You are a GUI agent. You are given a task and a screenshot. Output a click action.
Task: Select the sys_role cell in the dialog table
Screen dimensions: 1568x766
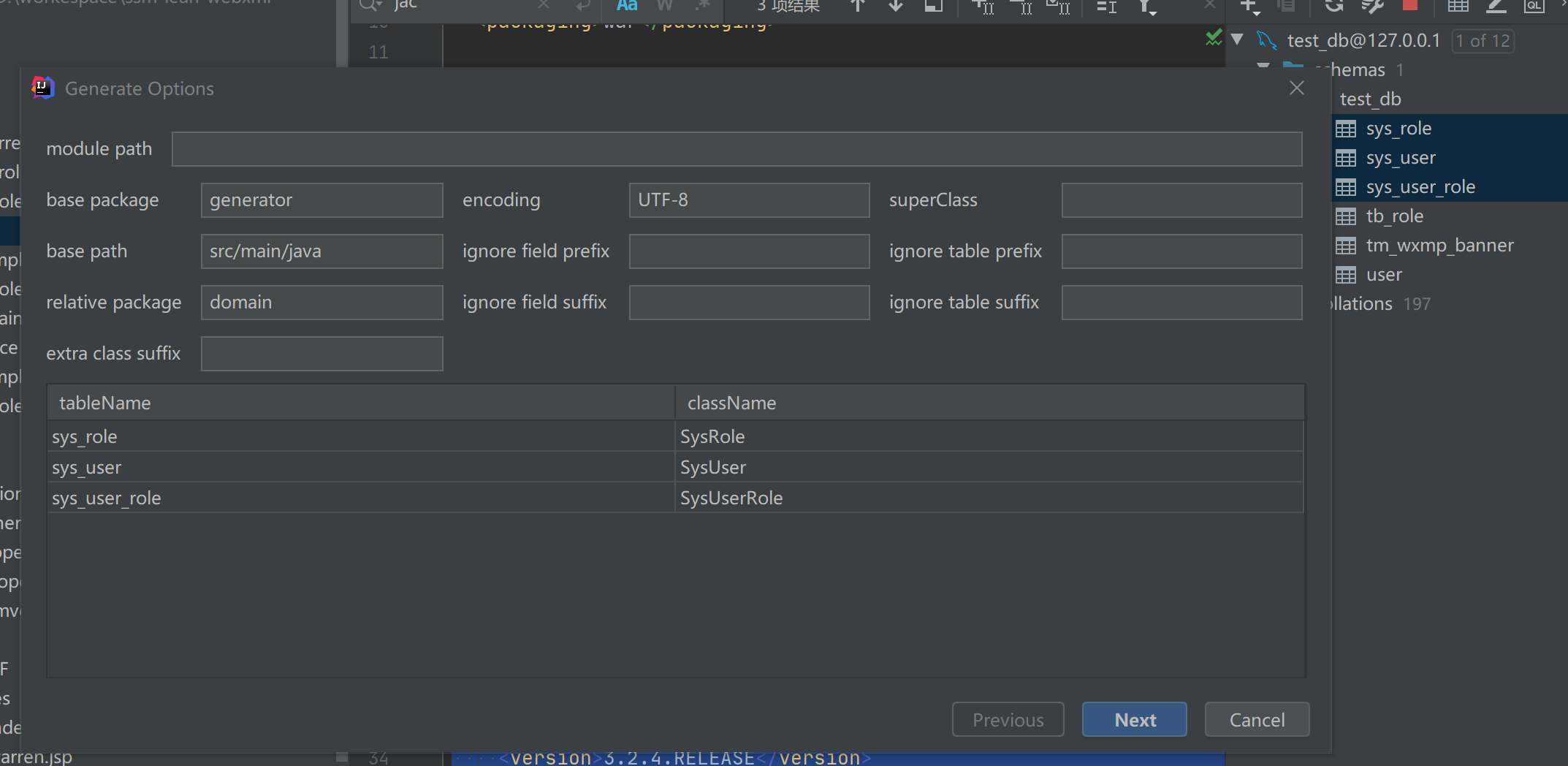361,436
